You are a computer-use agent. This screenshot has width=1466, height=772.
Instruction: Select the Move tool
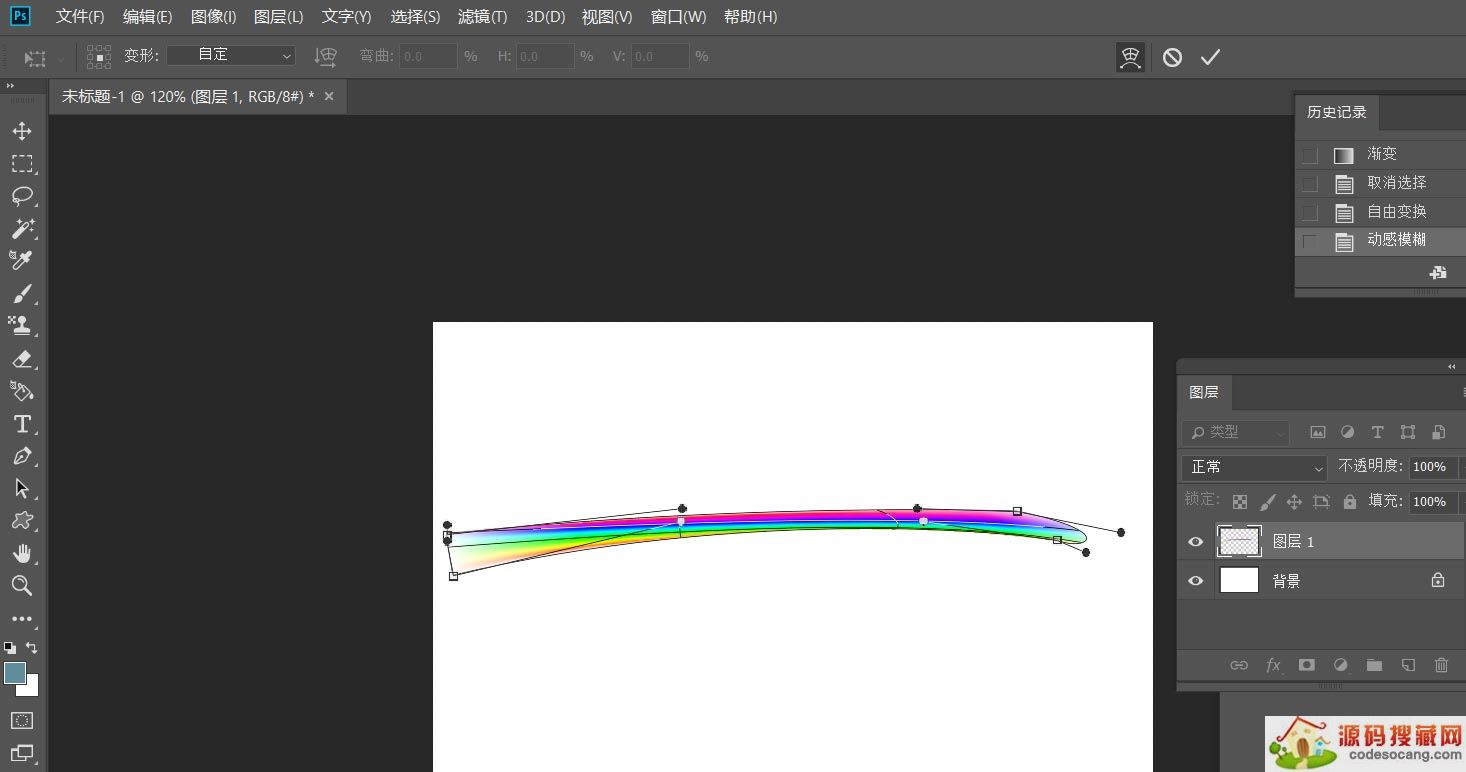22,131
